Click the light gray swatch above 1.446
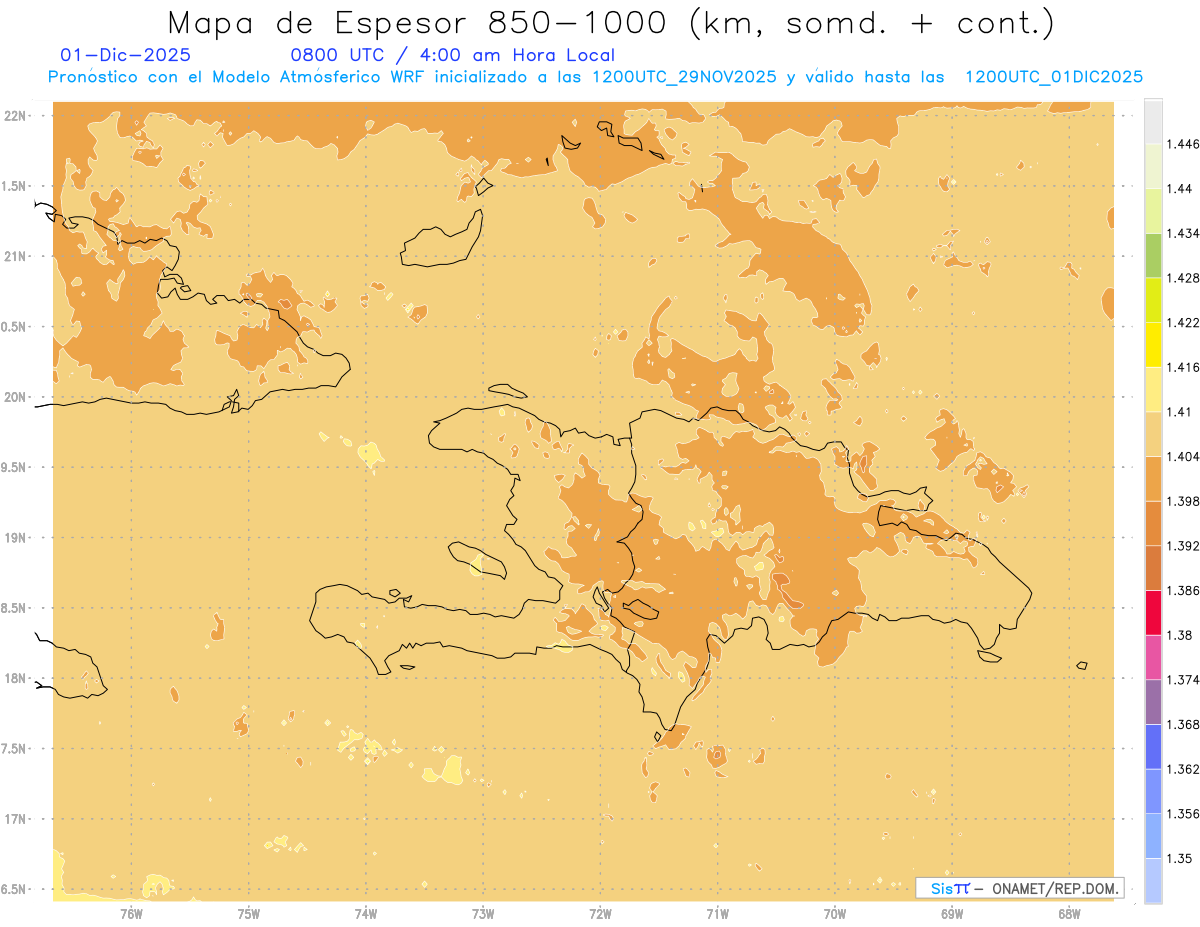 click(1154, 121)
